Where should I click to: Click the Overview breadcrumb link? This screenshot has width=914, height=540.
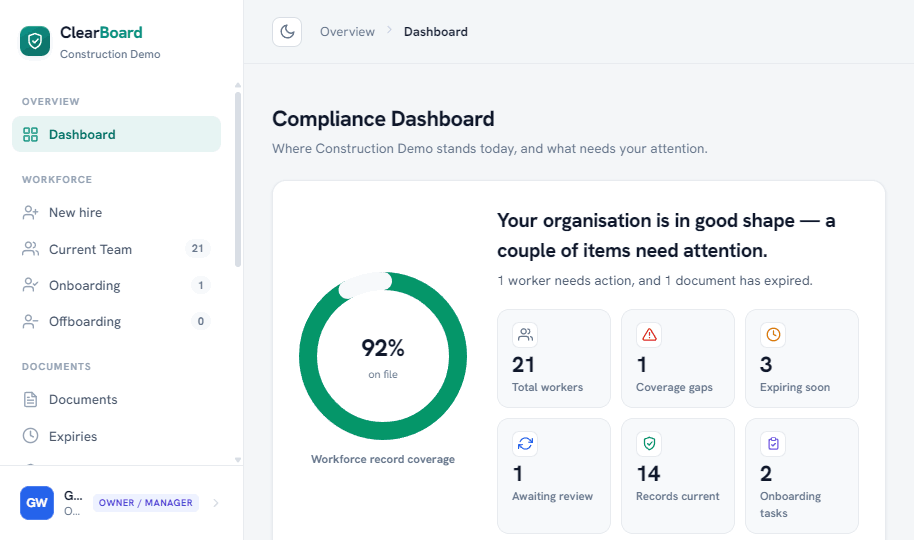pyautogui.click(x=347, y=31)
